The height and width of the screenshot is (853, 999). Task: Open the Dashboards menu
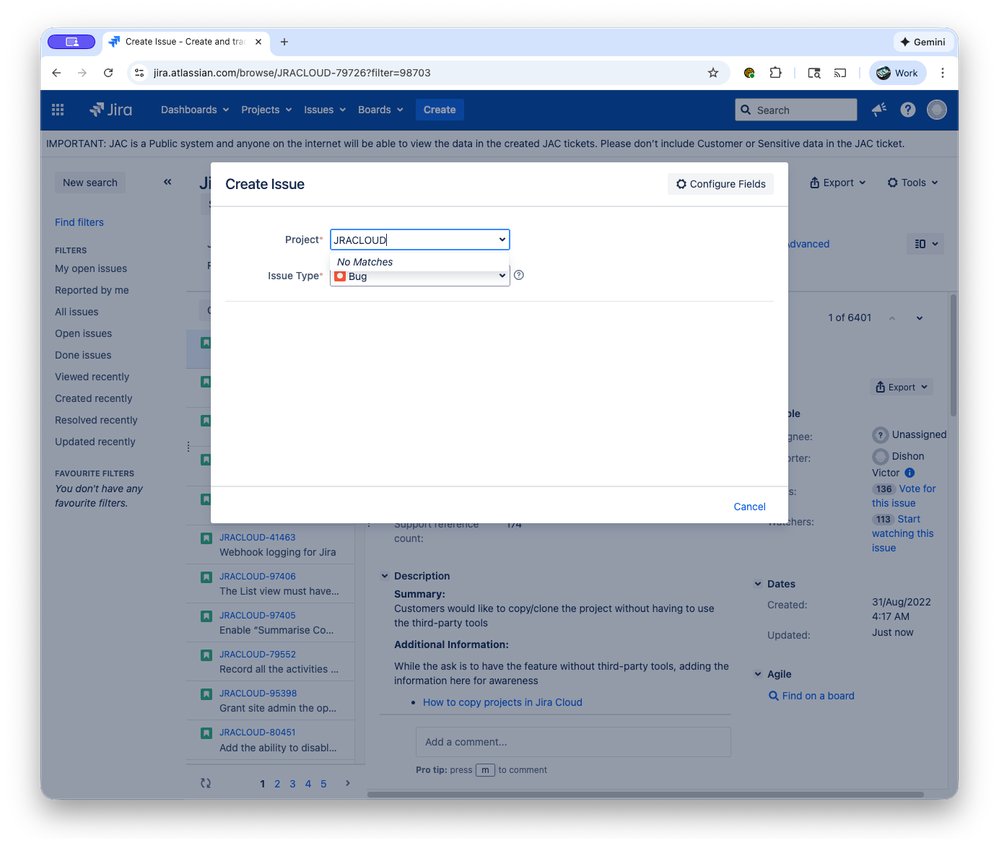point(194,110)
